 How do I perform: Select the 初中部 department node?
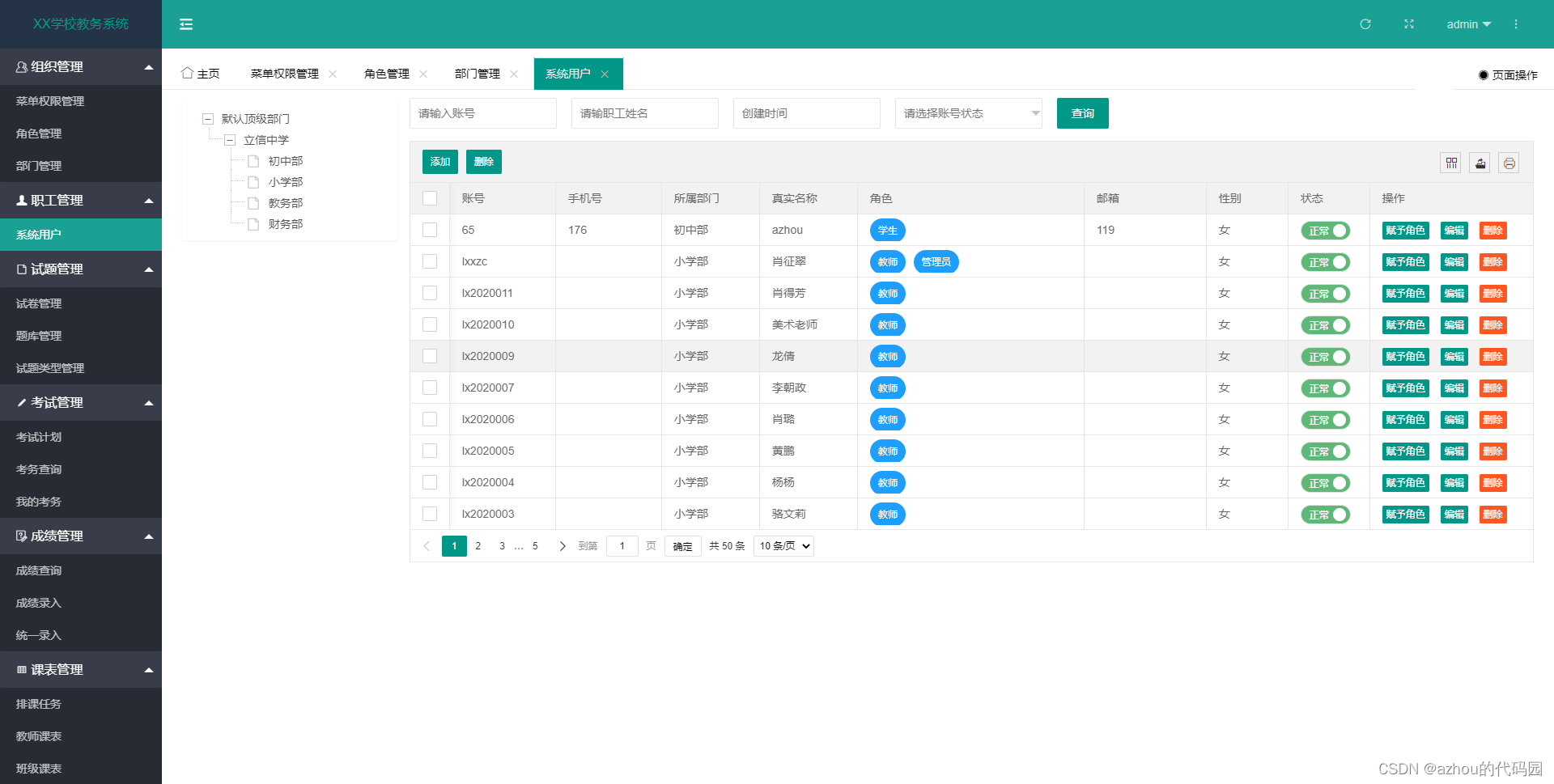pos(286,161)
